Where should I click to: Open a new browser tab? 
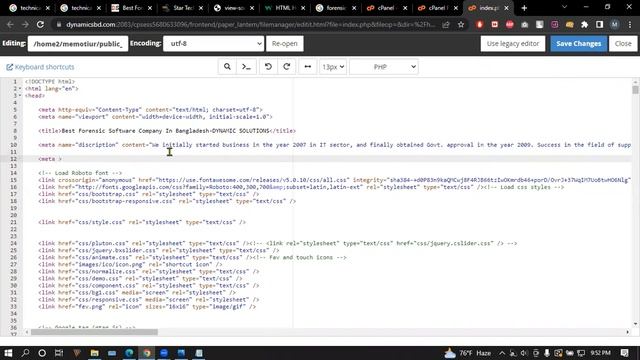pyautogui.click(x=524, y=8)
